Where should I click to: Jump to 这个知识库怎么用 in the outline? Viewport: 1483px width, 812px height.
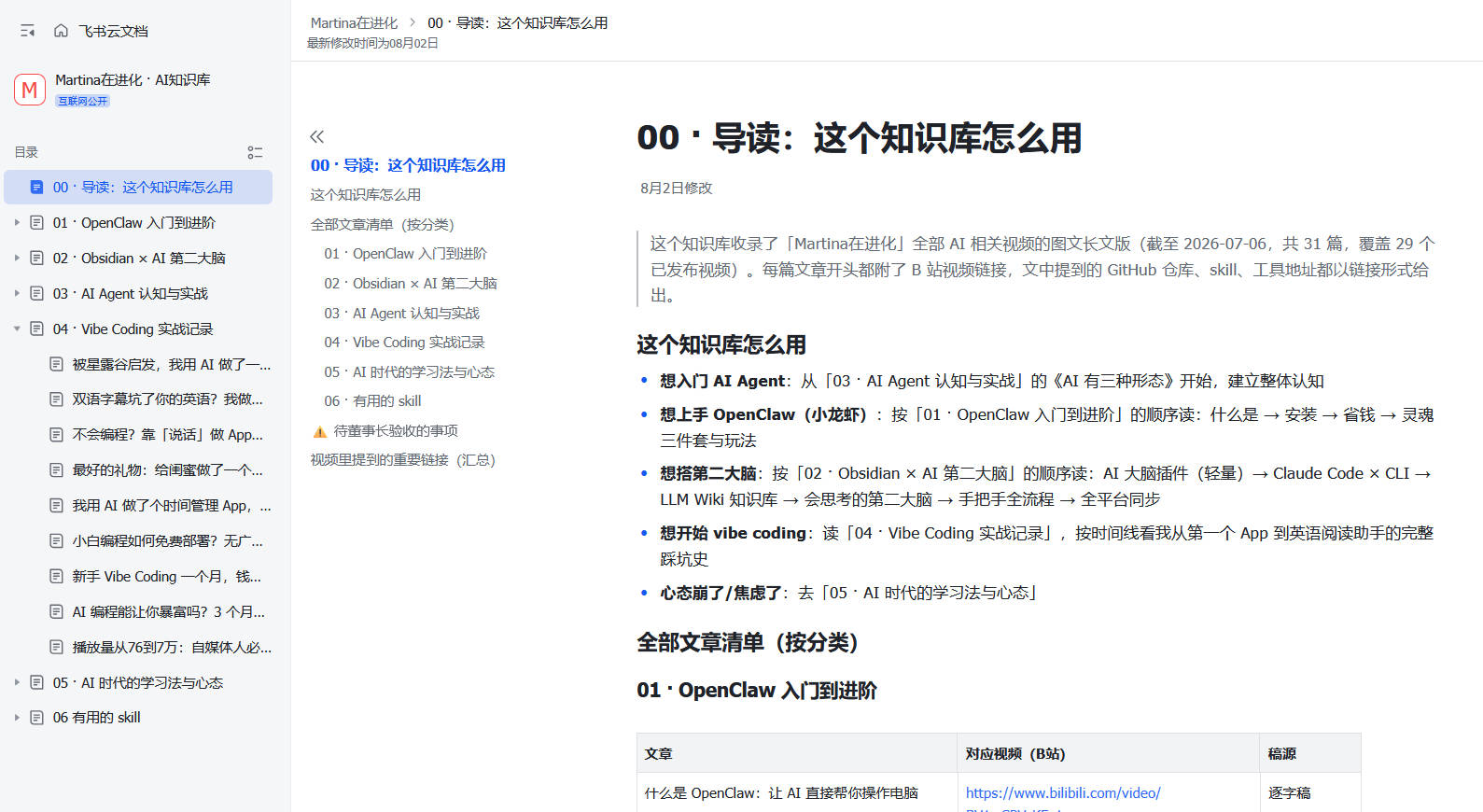point(365,195)
